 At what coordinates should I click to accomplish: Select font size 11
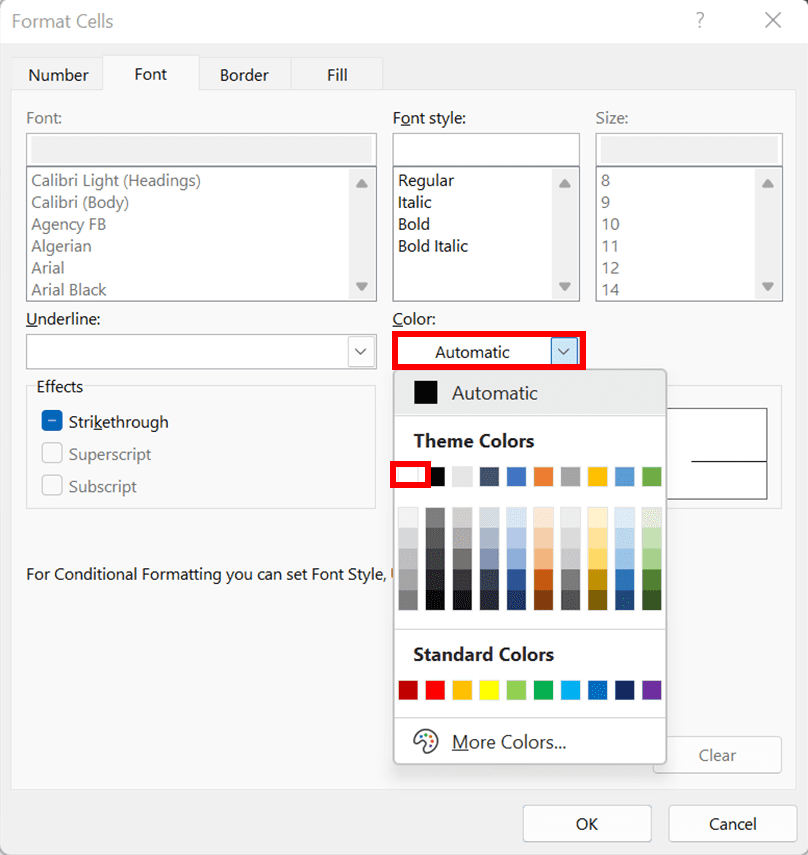(610, 246)
